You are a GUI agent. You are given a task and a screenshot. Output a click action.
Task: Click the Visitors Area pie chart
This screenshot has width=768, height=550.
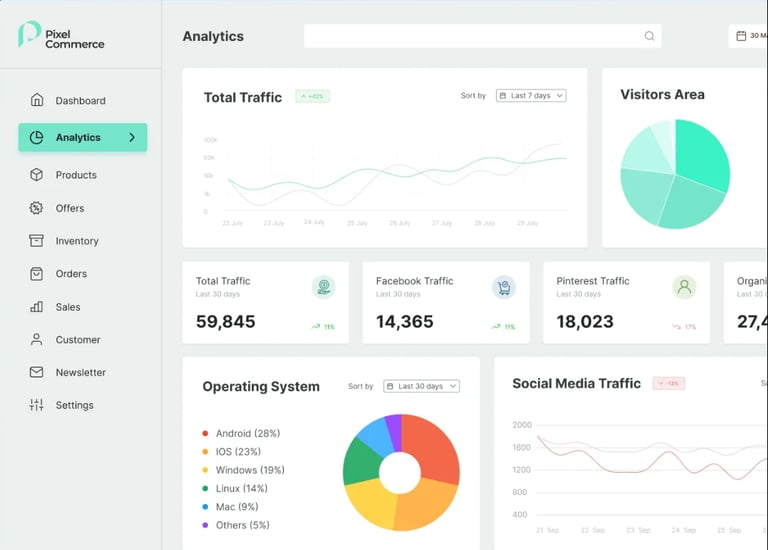tap(675, 174)
